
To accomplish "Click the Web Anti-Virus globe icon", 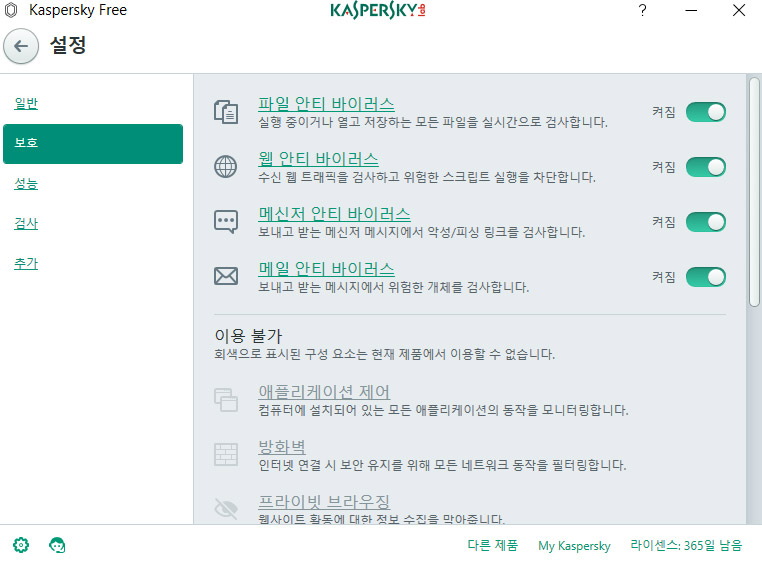I will click(x=226, y=167).
